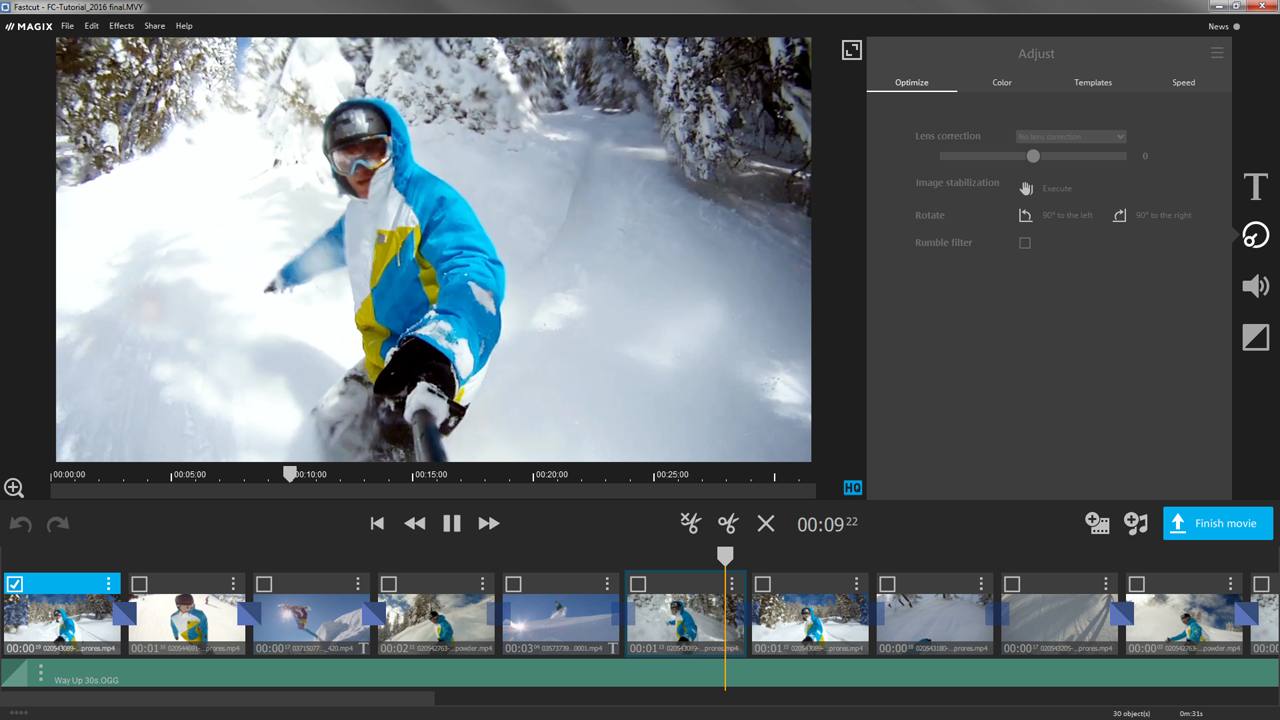Redo the last undone action
The width and height of the screenshot is (1280, 720).
[58, 523]
